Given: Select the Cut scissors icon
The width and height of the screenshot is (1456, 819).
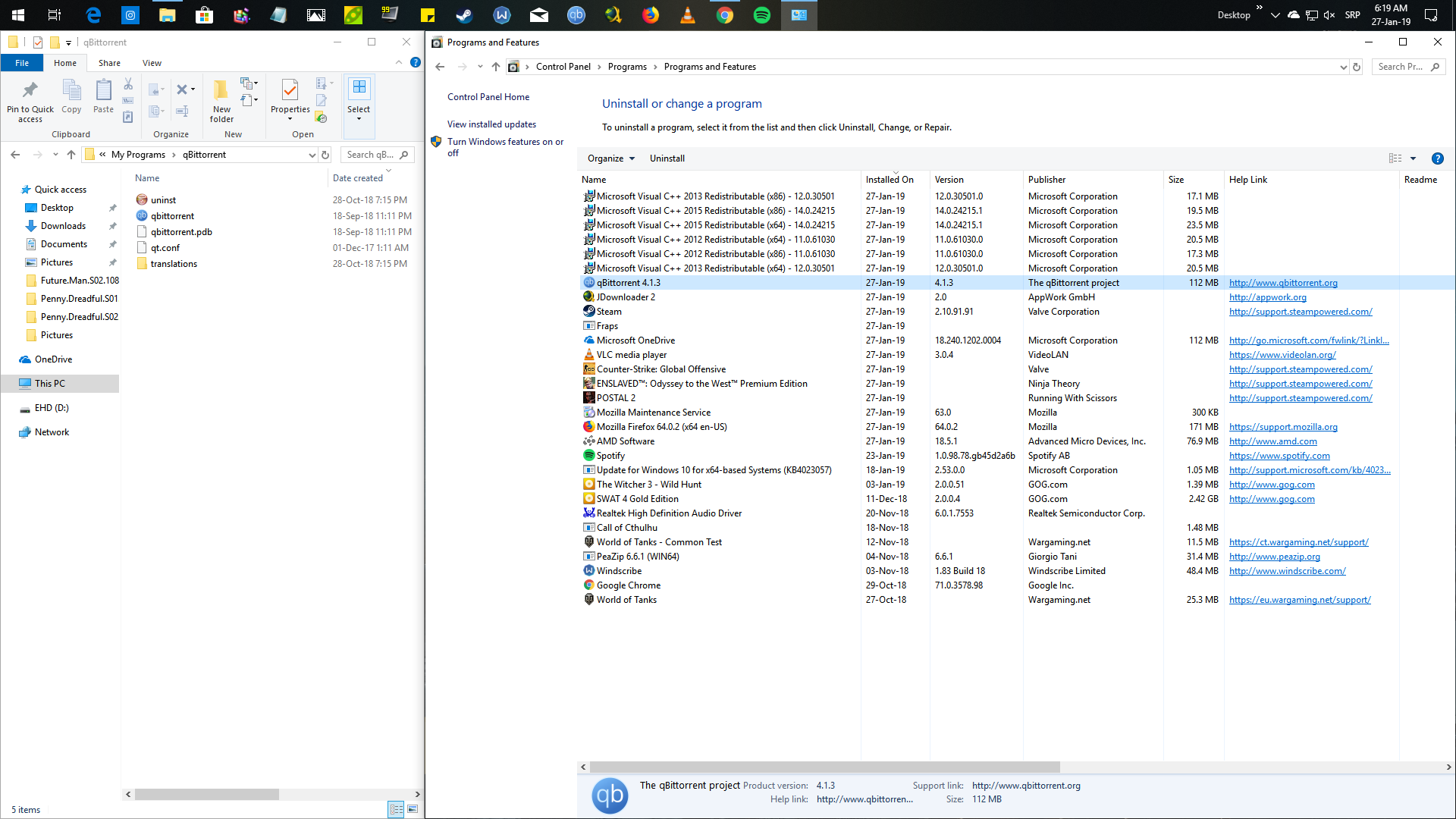Looking at the screenshot, I should pos(128,83).
